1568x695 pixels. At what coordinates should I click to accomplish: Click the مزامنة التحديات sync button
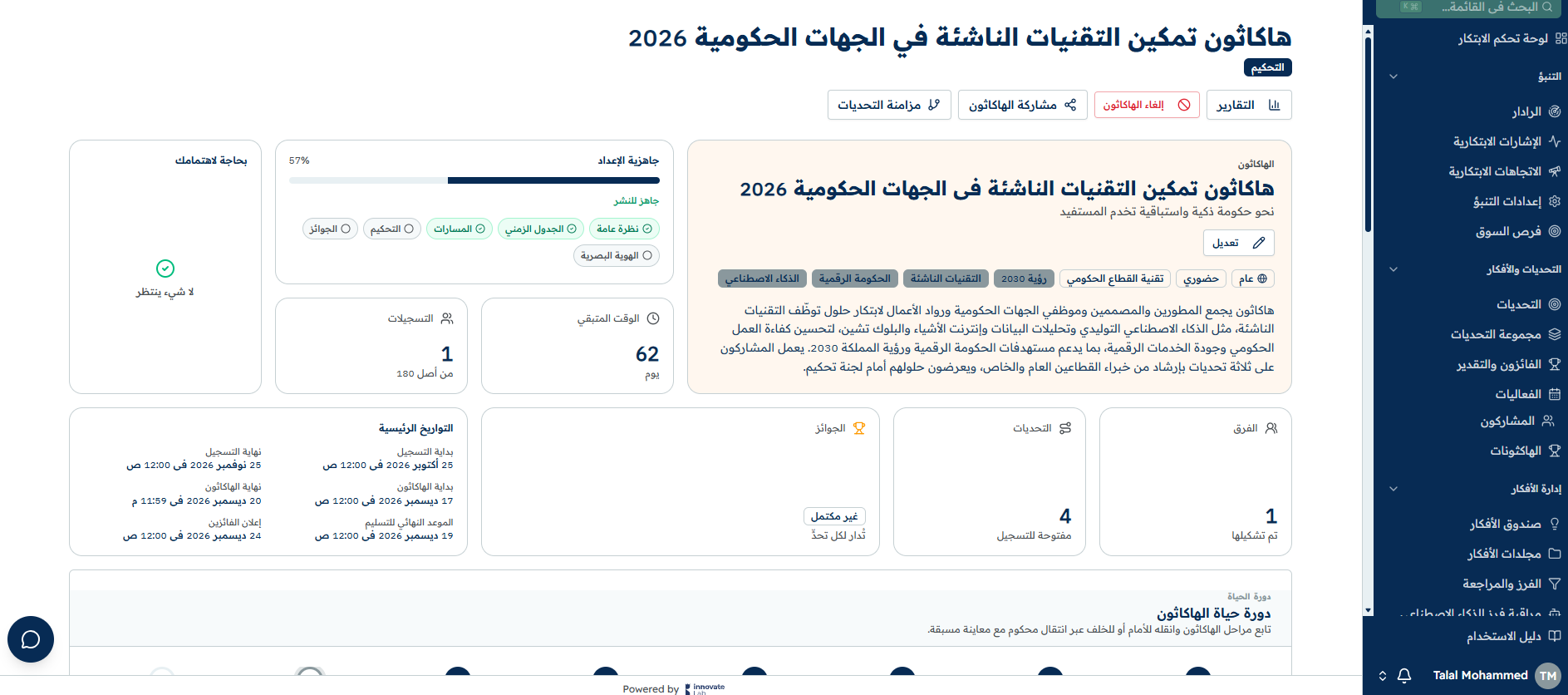point(889,105)
